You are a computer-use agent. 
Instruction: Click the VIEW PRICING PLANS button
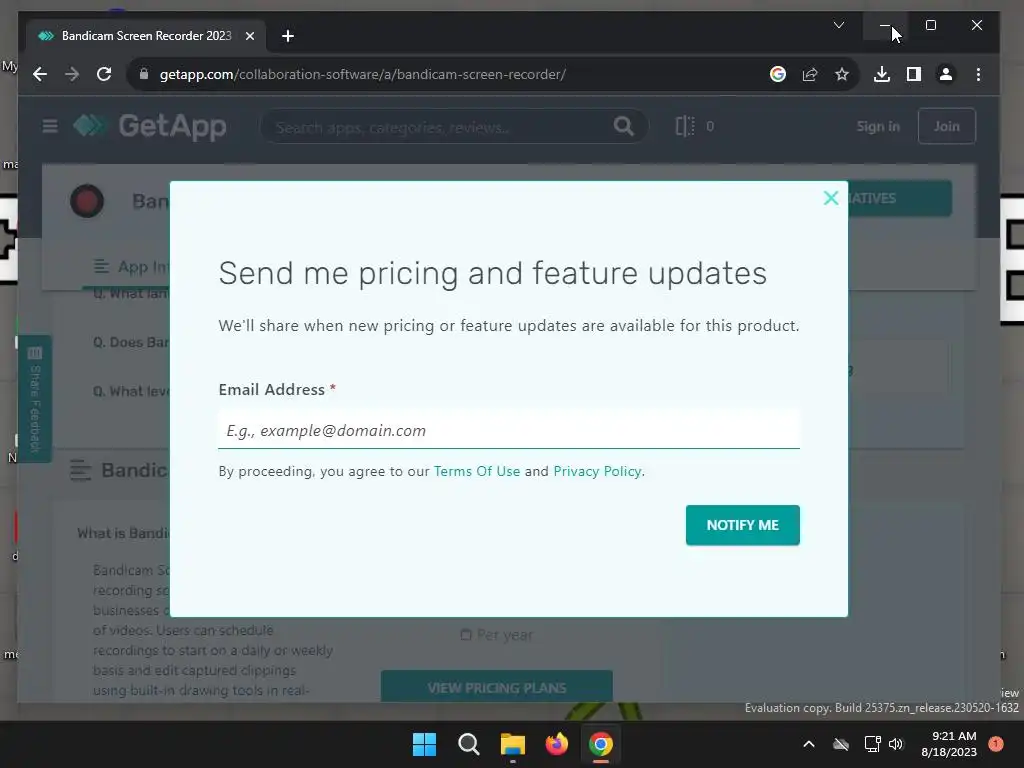coord(496,687)
